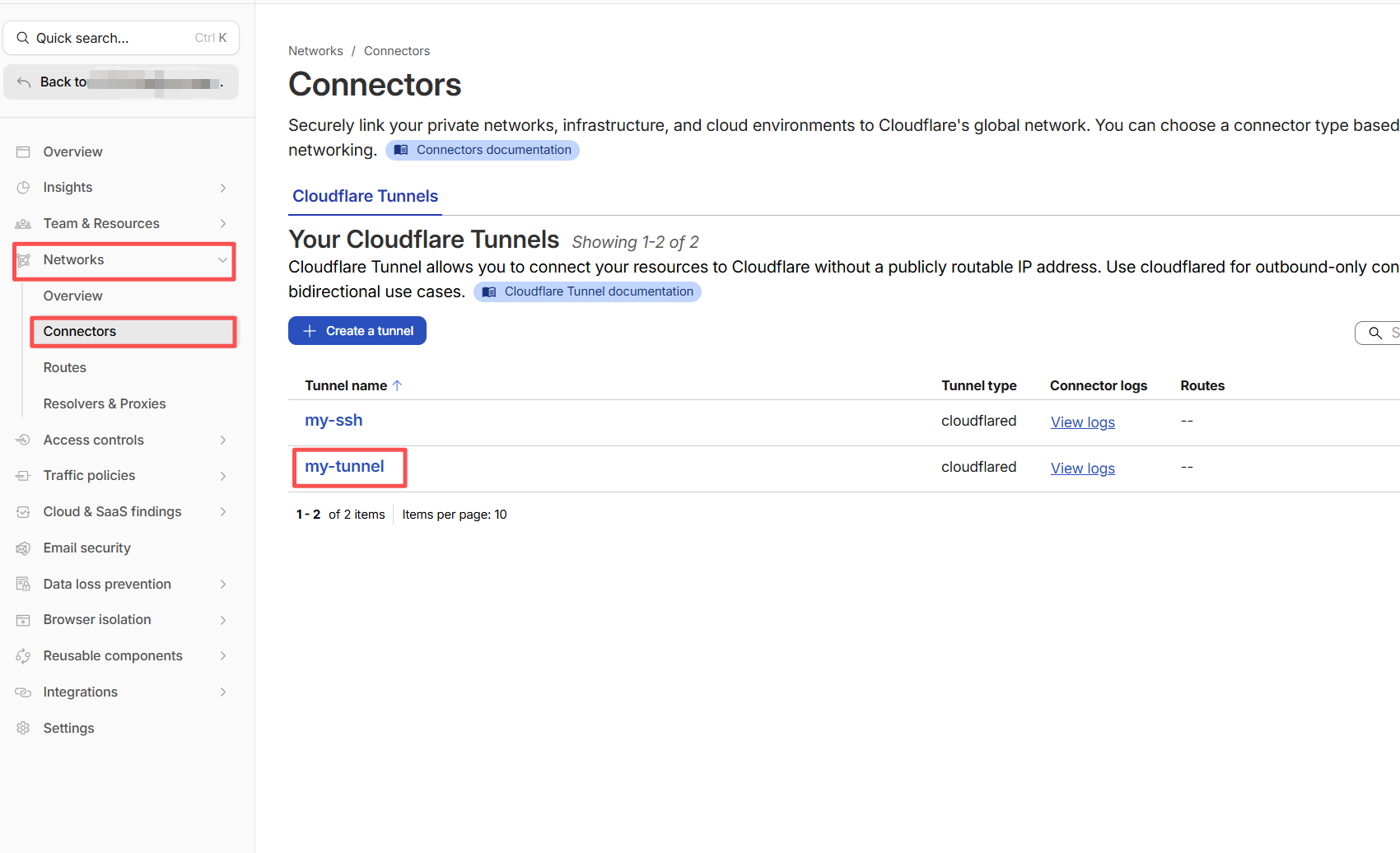This screenshot has width=1400, height=853.
Task: Click the Cloud & SaaS findings icon
Action: (23, 512)
